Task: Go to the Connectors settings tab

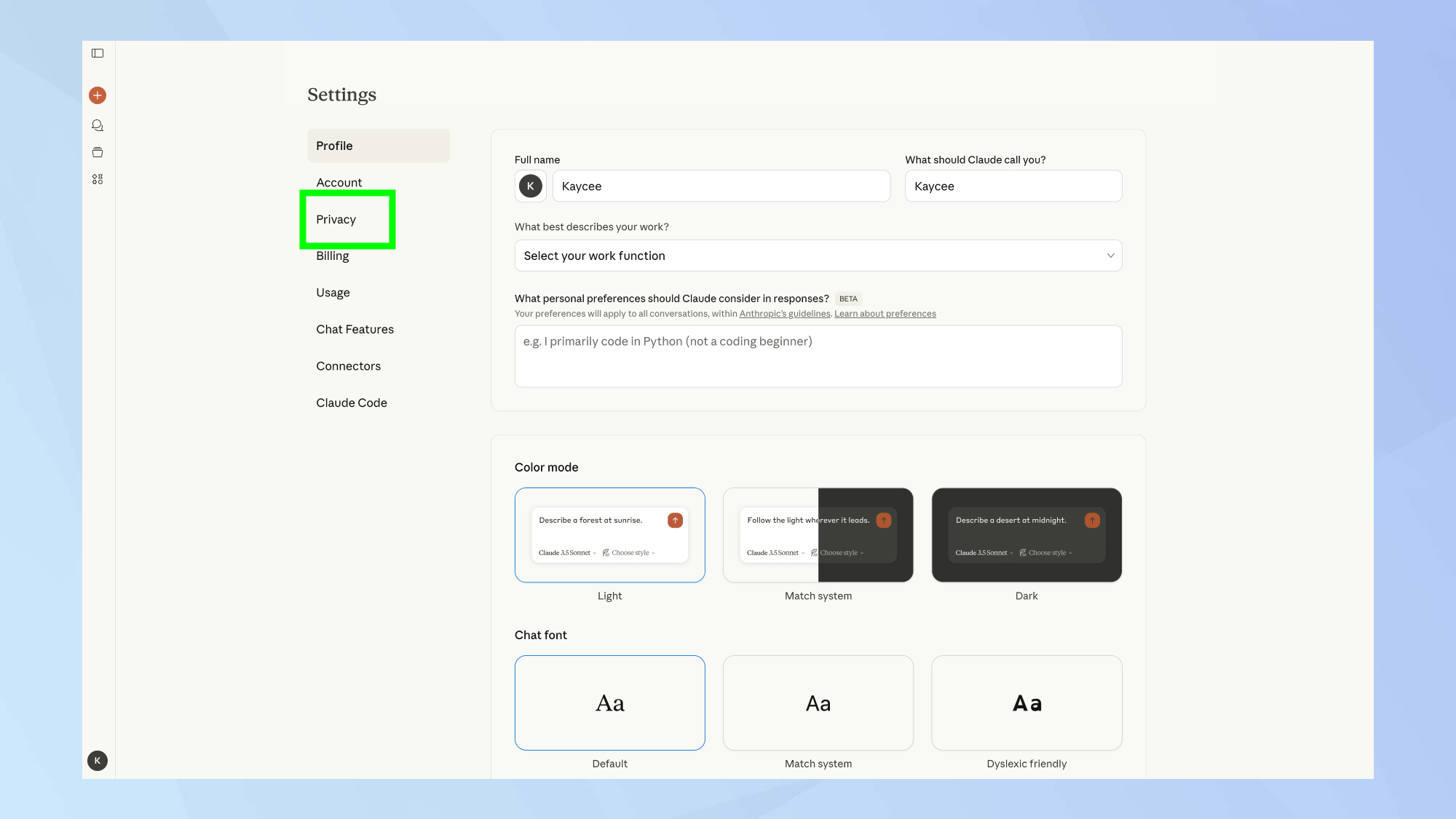Action: pyautogui.click(x=348, y=366)
